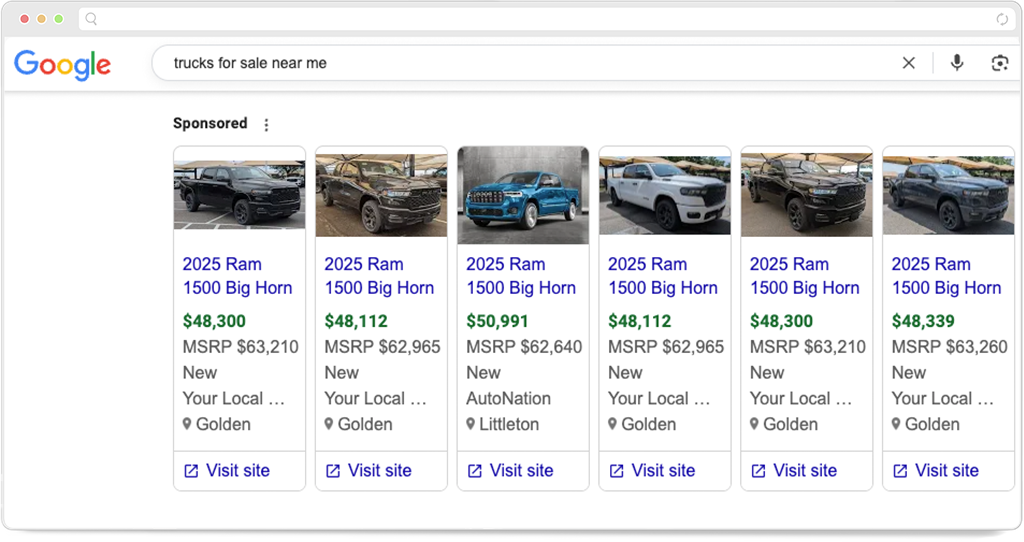Image resolution: width=1024 pixels, height=542 pixels.
Task: Click Visit site in the $48,339 card
Action: (936, 471)
